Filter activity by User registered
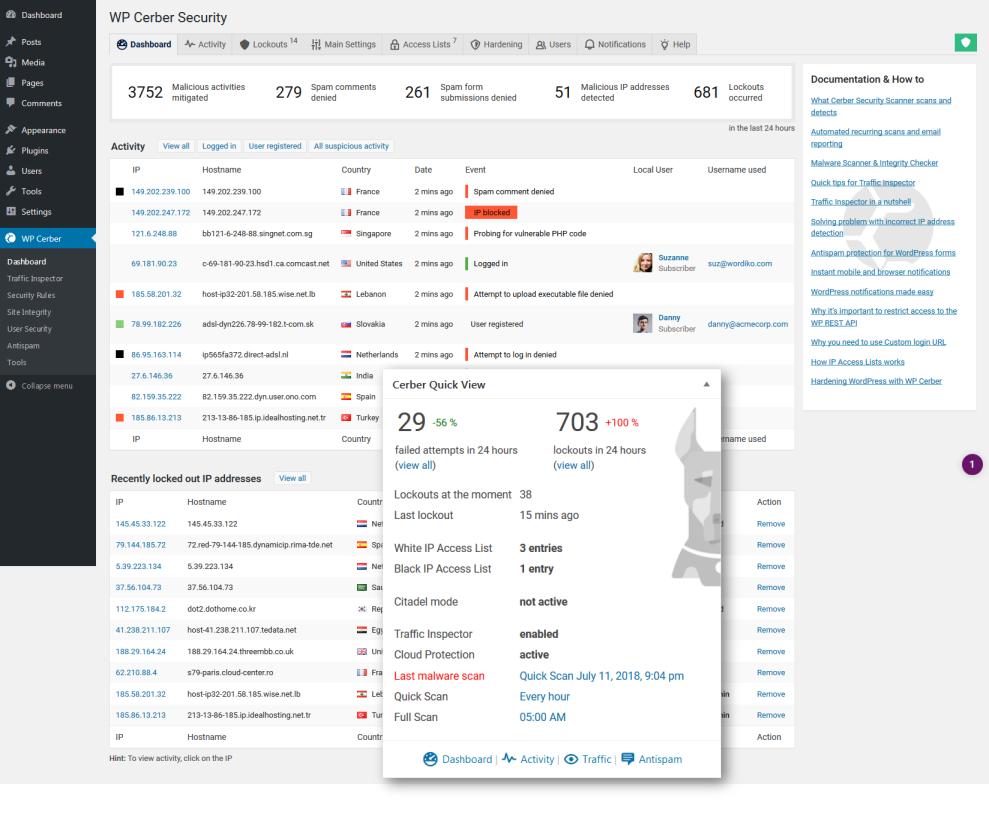Screen dimensions: 989x819 coord(275,146)
